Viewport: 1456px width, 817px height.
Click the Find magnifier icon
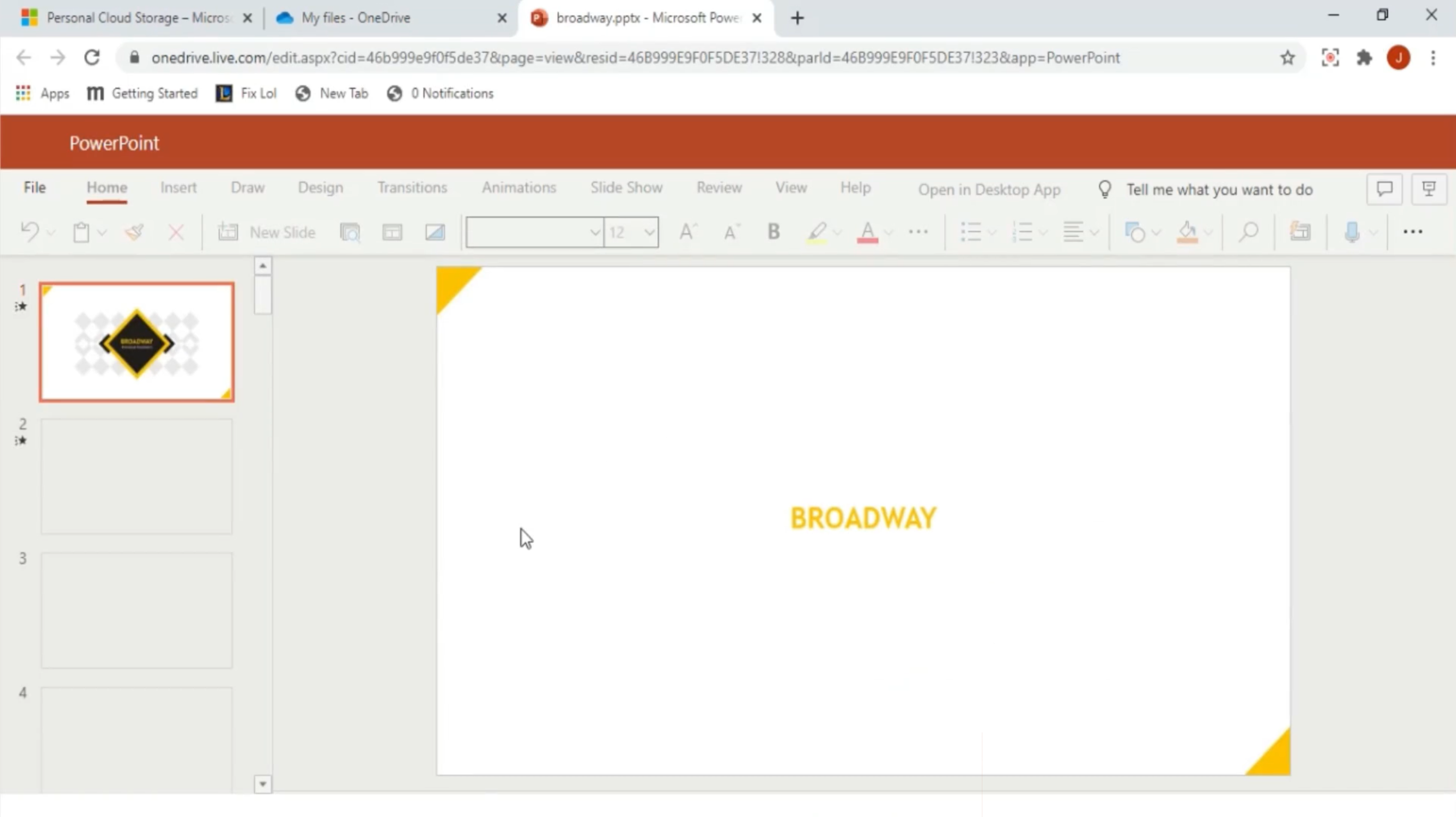1248,232
